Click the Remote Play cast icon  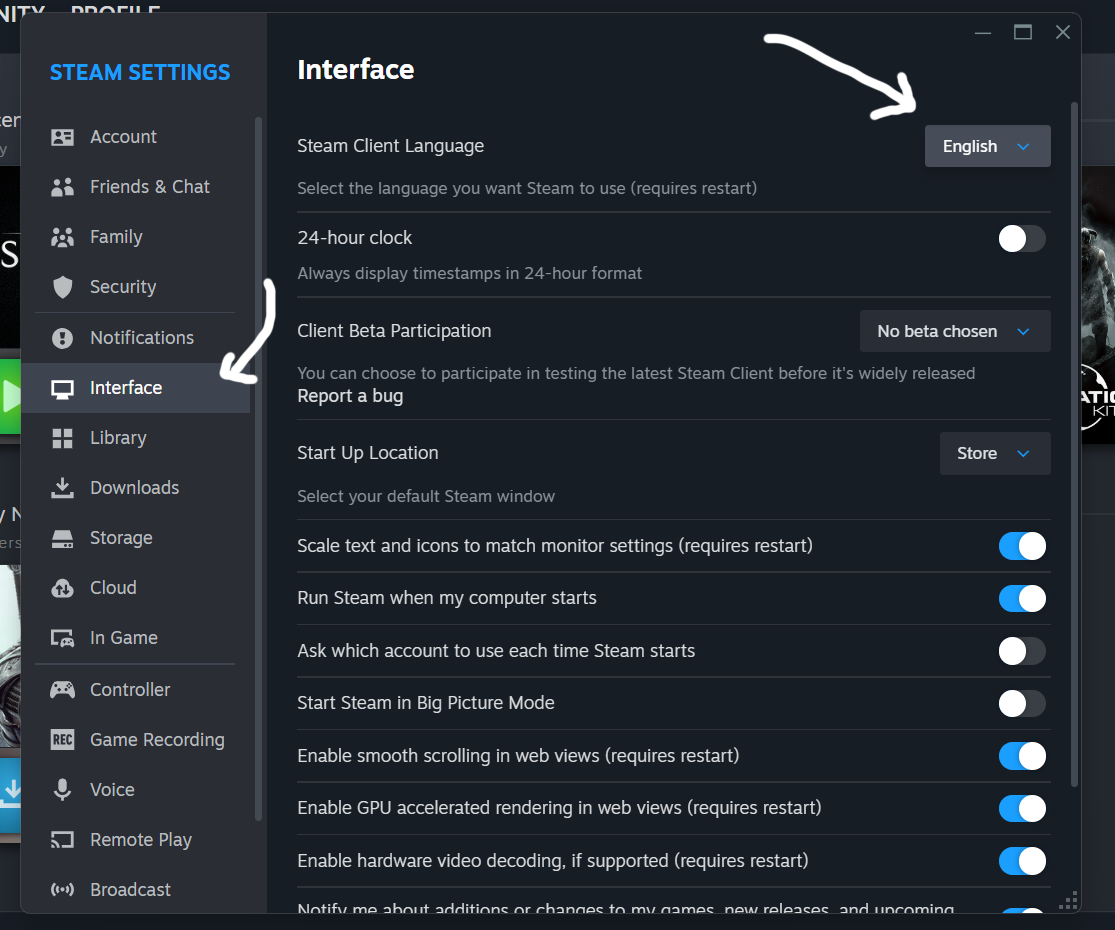pyautogui.click(x=63, y=840)
